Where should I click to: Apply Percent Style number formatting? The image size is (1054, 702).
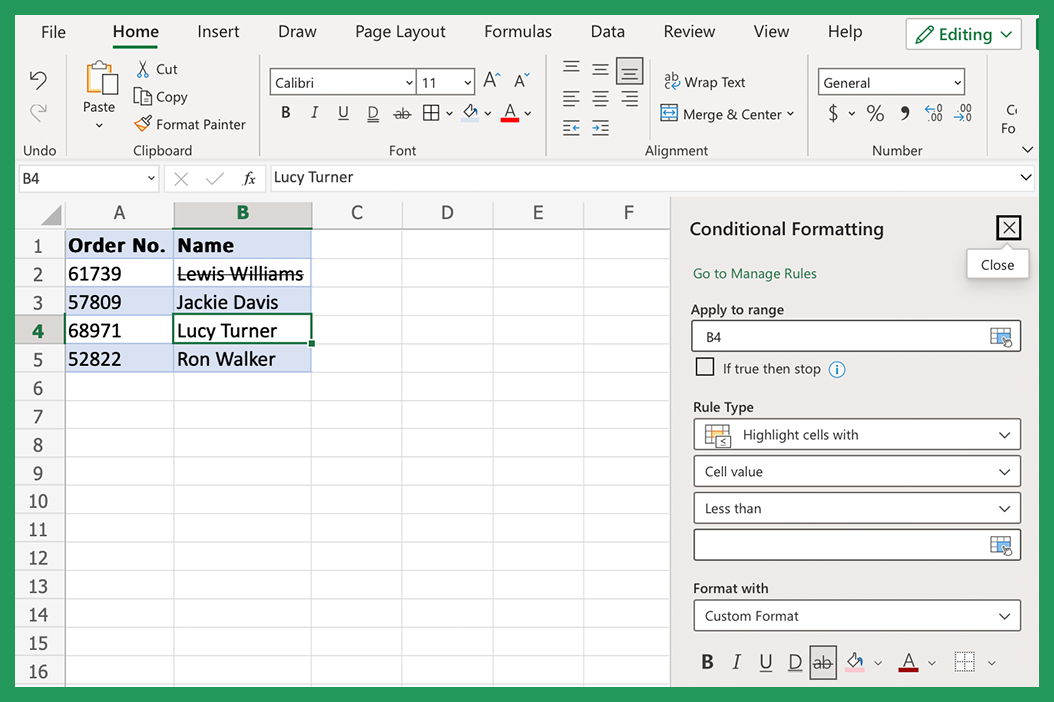tap(875, 114)
